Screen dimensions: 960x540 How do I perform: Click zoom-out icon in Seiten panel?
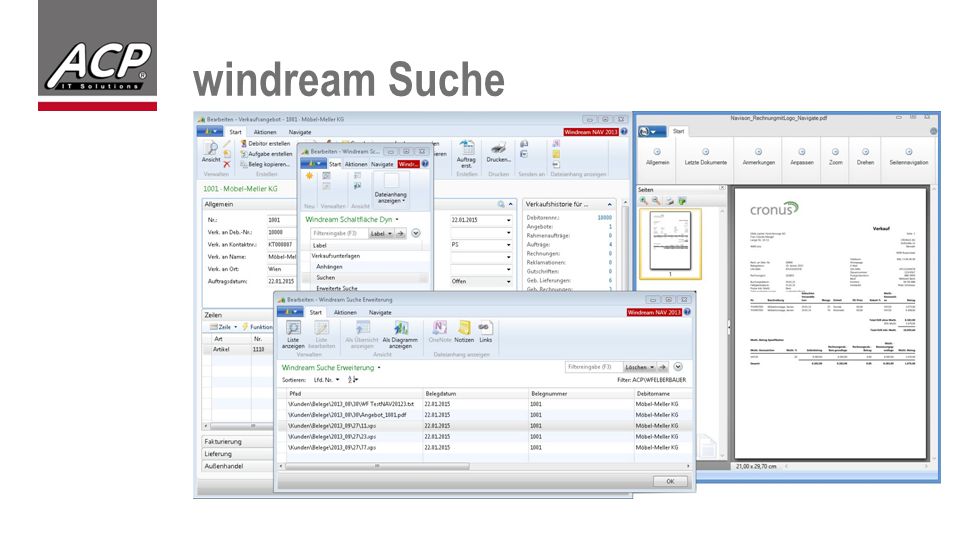coord(656,200)
